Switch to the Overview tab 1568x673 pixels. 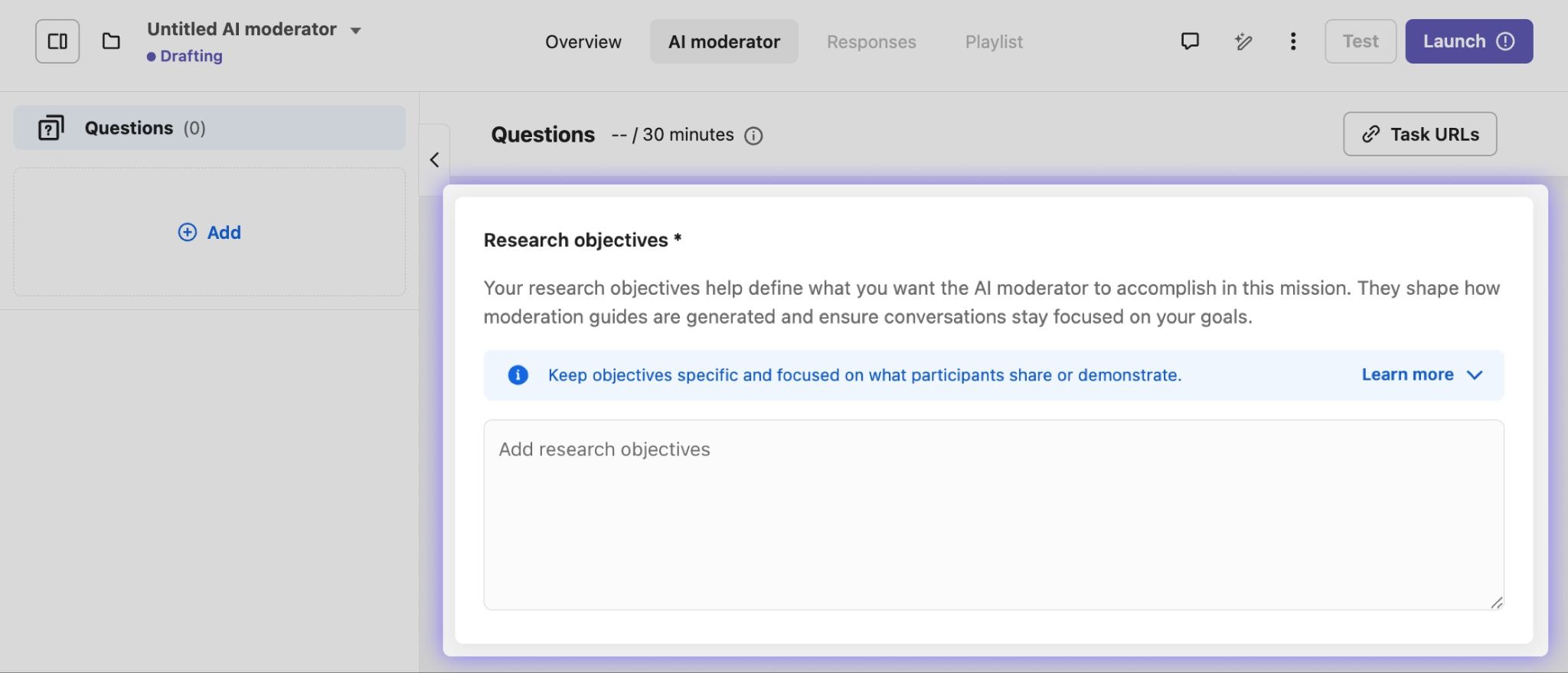pos(583,42)
